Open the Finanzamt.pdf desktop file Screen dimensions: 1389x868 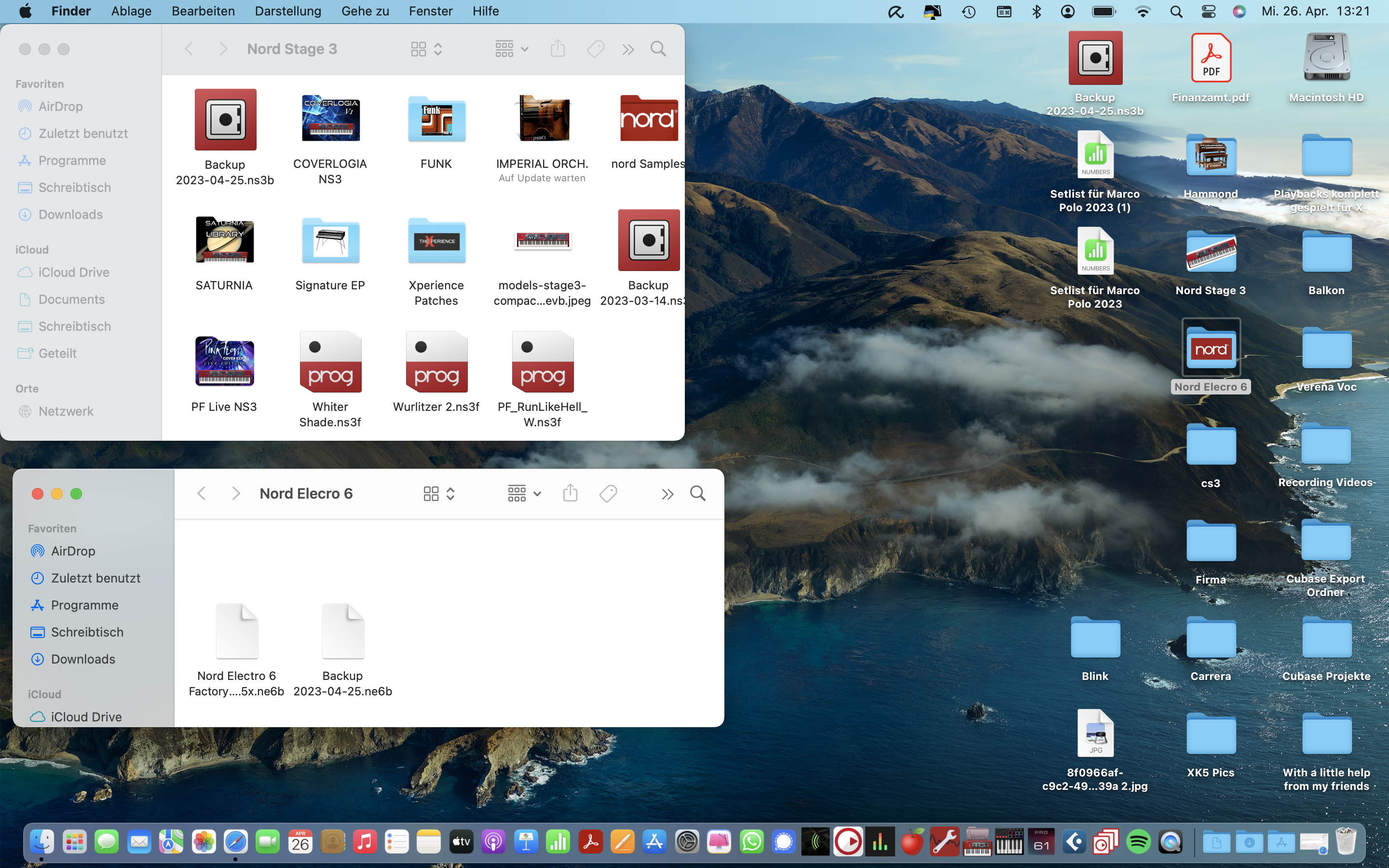[1211, 58]
